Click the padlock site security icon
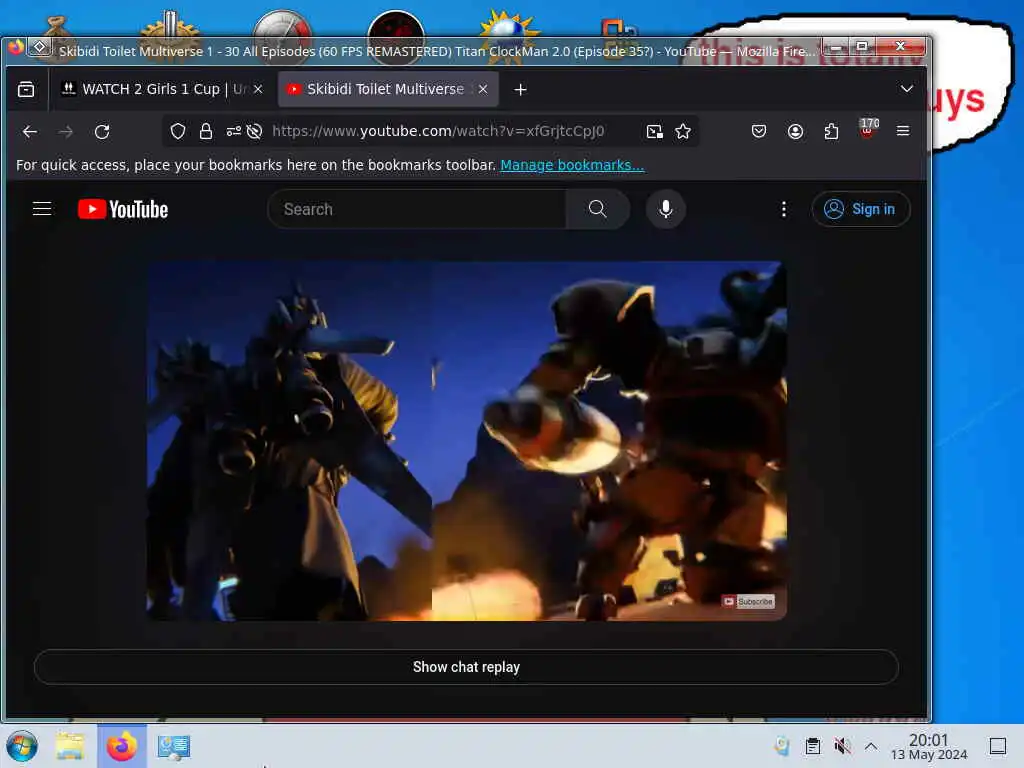The width and height of the screenshot is (1024, 768). coord(206,131)
